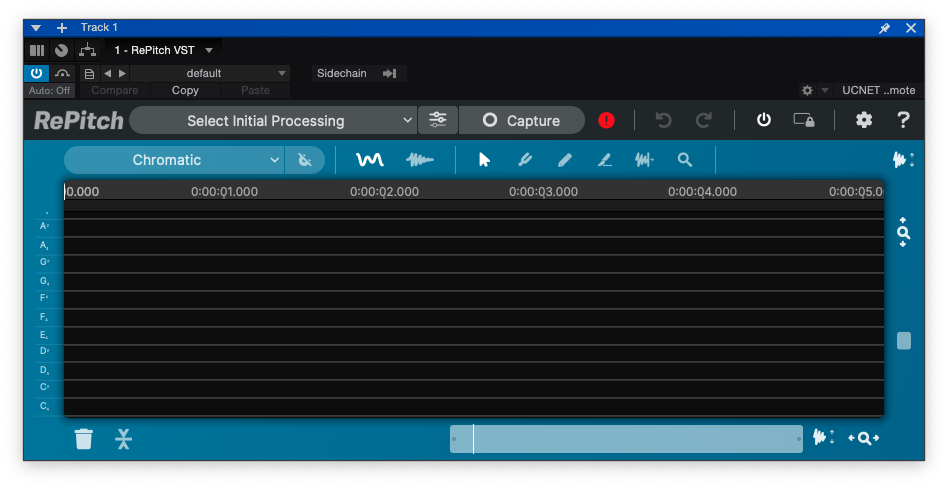
Task: Click the redo arrow in RePitch
Action: coord(703,120)
